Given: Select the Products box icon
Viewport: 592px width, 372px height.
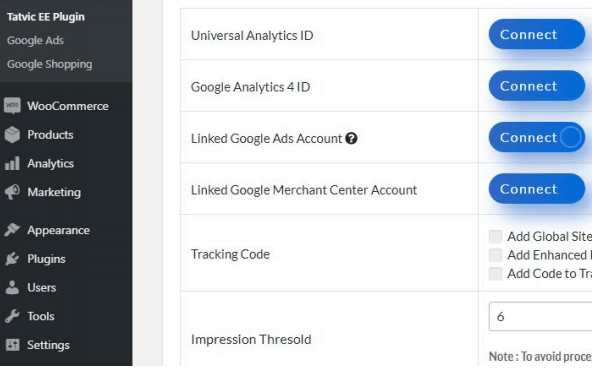Looking at the screenshot, I should [12, 135].
